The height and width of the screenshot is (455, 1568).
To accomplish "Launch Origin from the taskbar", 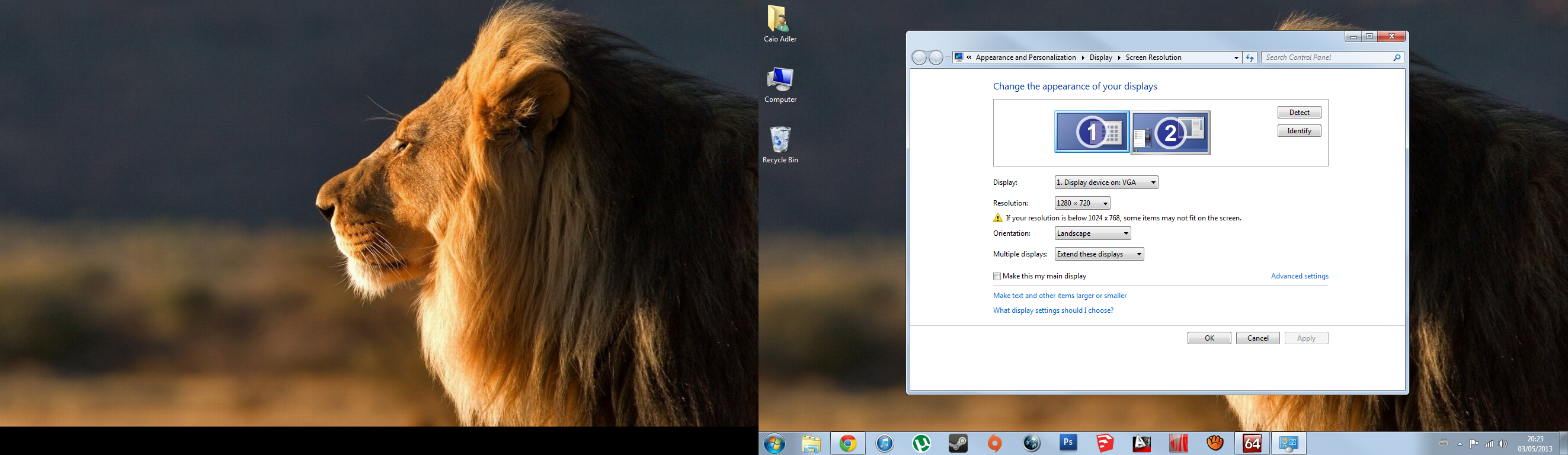I will (x=994, y=443).
